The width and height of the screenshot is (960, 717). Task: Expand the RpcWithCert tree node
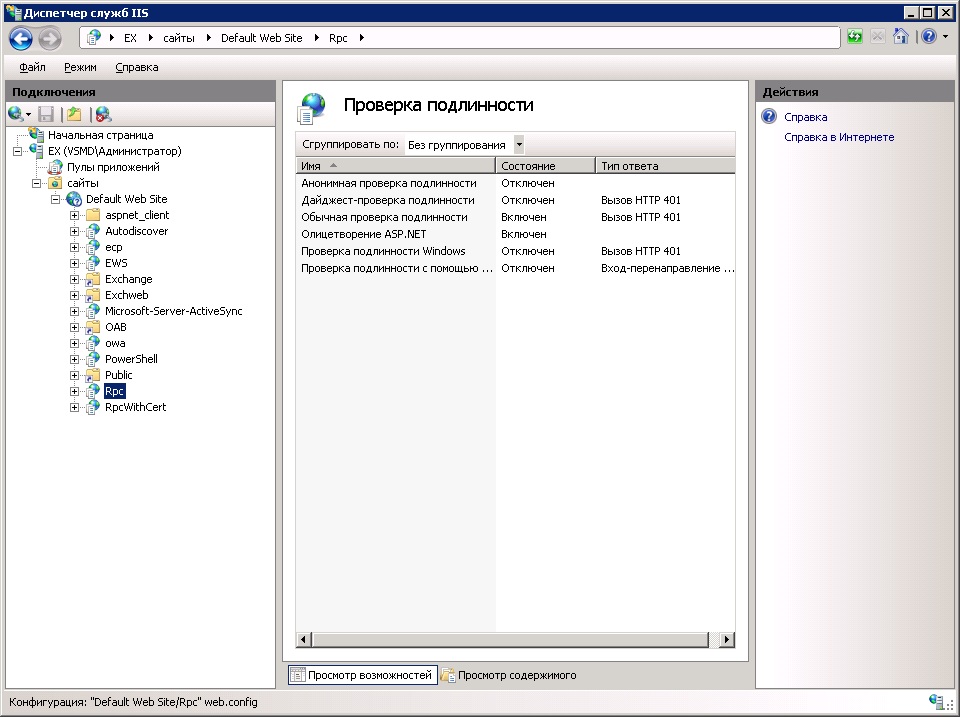[x=74, y=407]
